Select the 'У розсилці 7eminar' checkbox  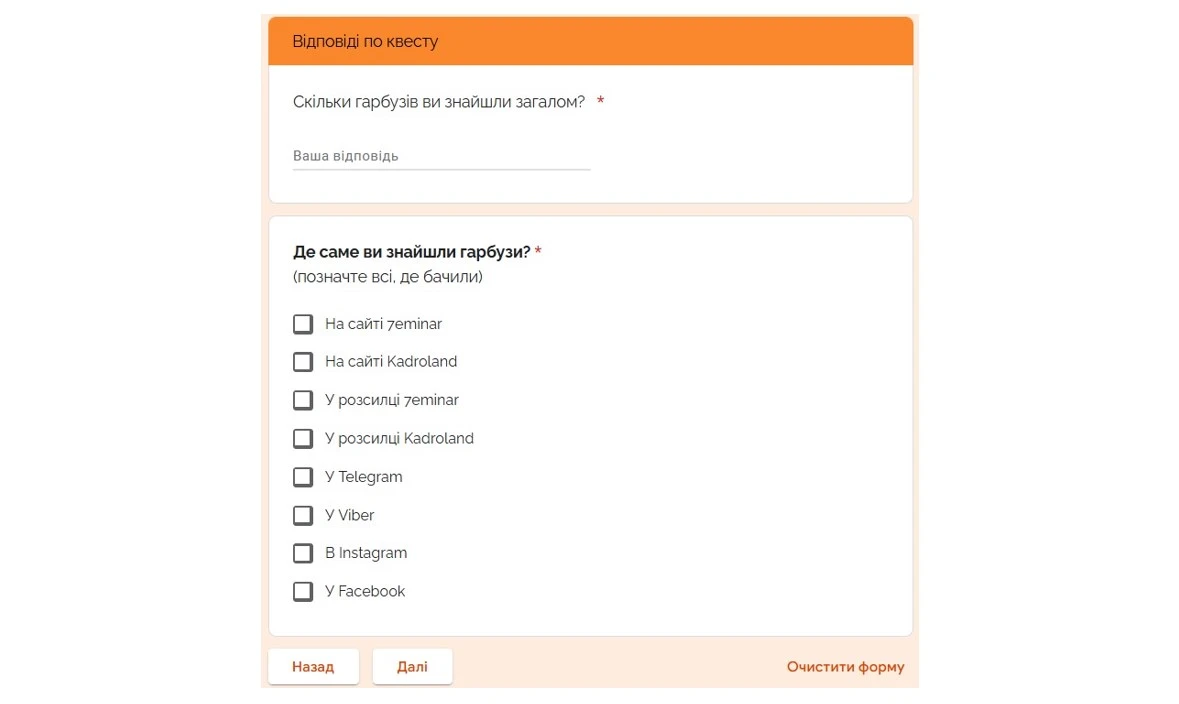(x=303, y=400)
